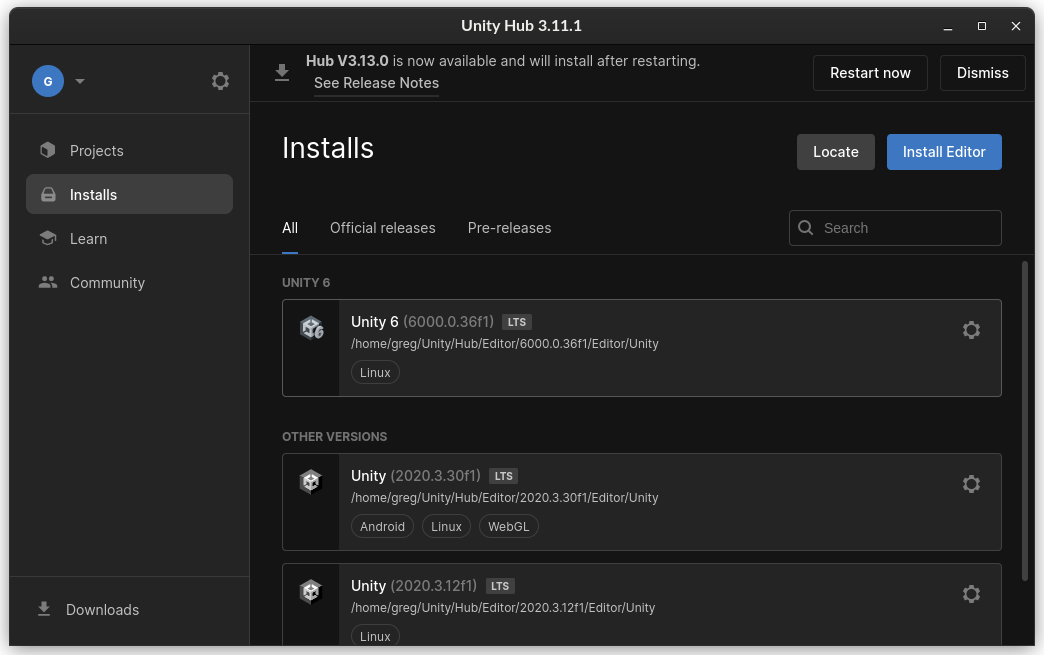Open the Community section

[107, 283]
